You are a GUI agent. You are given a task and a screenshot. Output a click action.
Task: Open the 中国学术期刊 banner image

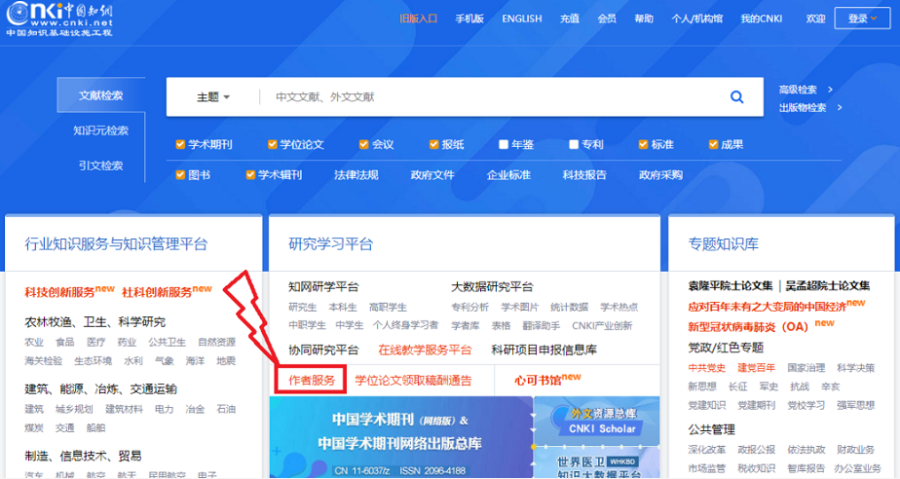pos(400,435)
